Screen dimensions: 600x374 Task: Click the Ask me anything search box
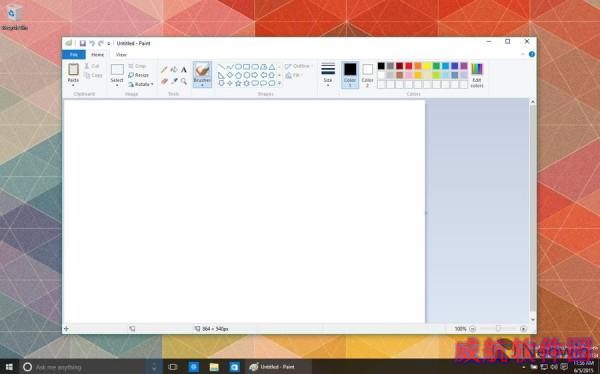(x=82, y=367)
